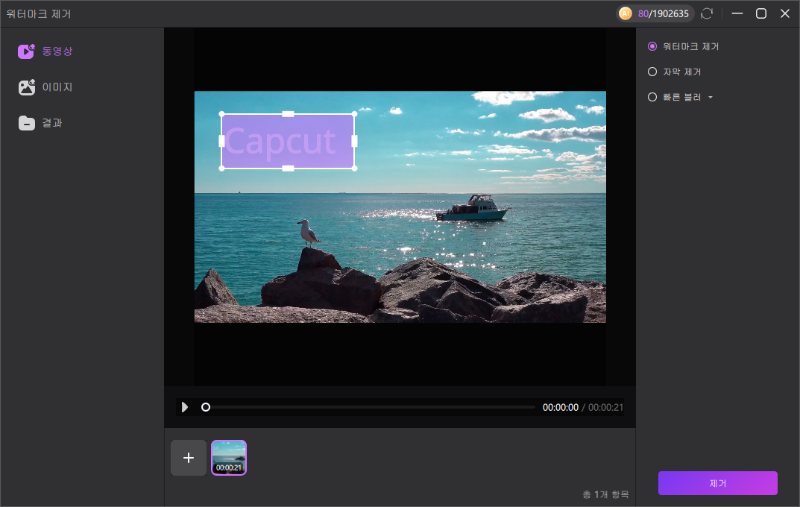Click the left-middle handle of selection box
The image size is (800, 507).
tap(221, 141)
